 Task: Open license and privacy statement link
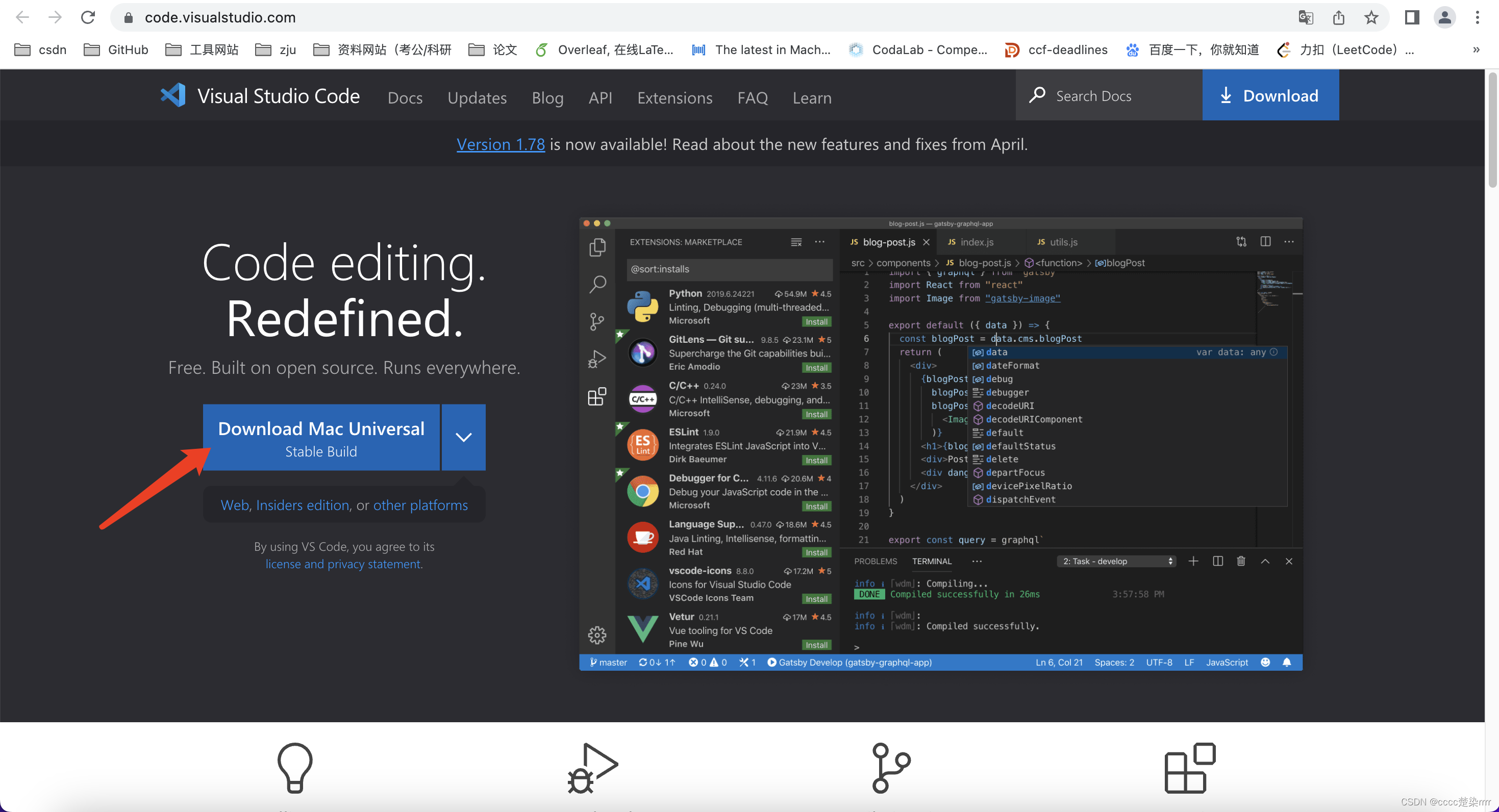coord(344,564)
